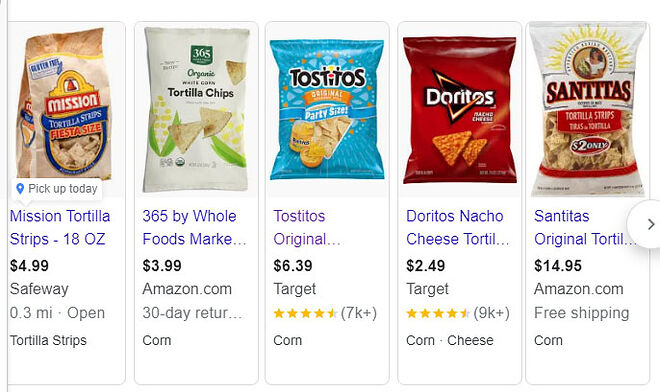Open Mission Tortilla Strips - 18 OZ link
Image resolution: width=660 pixels, height=392 pixels.
60,227
